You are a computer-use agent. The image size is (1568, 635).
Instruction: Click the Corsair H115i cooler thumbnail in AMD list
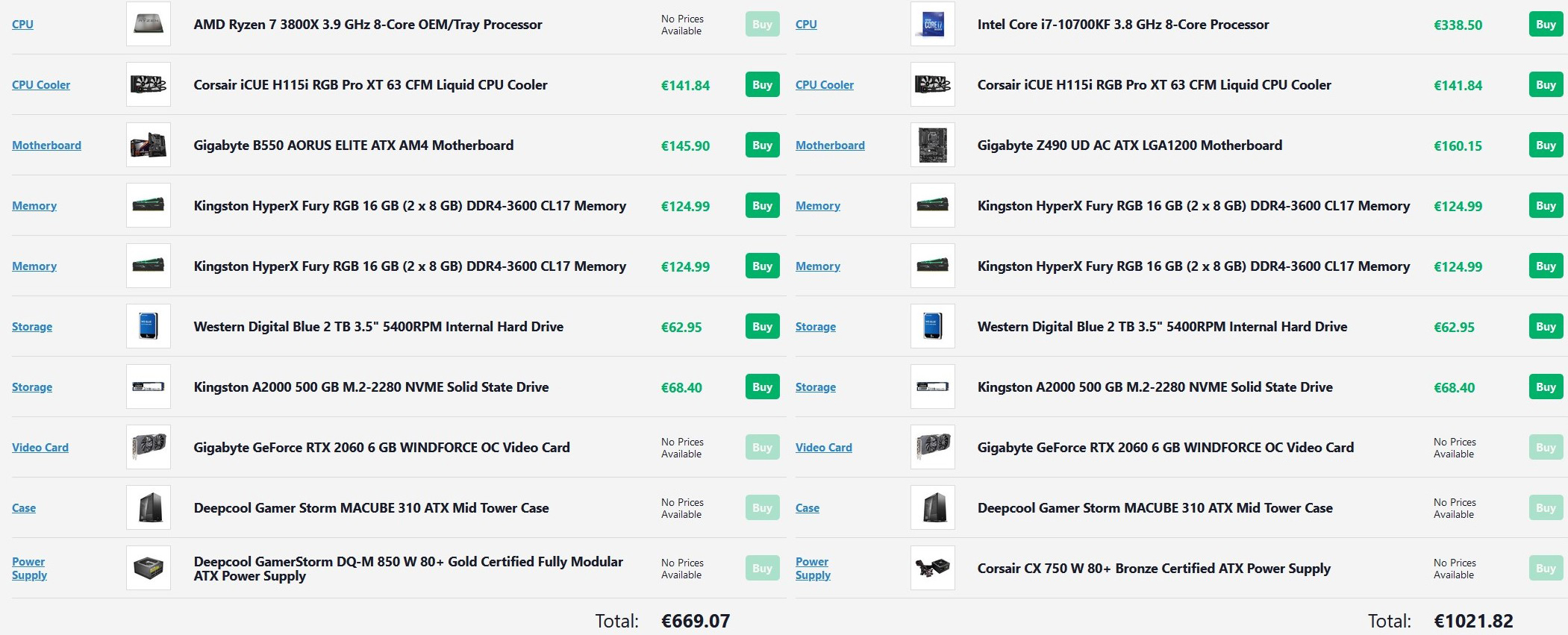point(149,84)
